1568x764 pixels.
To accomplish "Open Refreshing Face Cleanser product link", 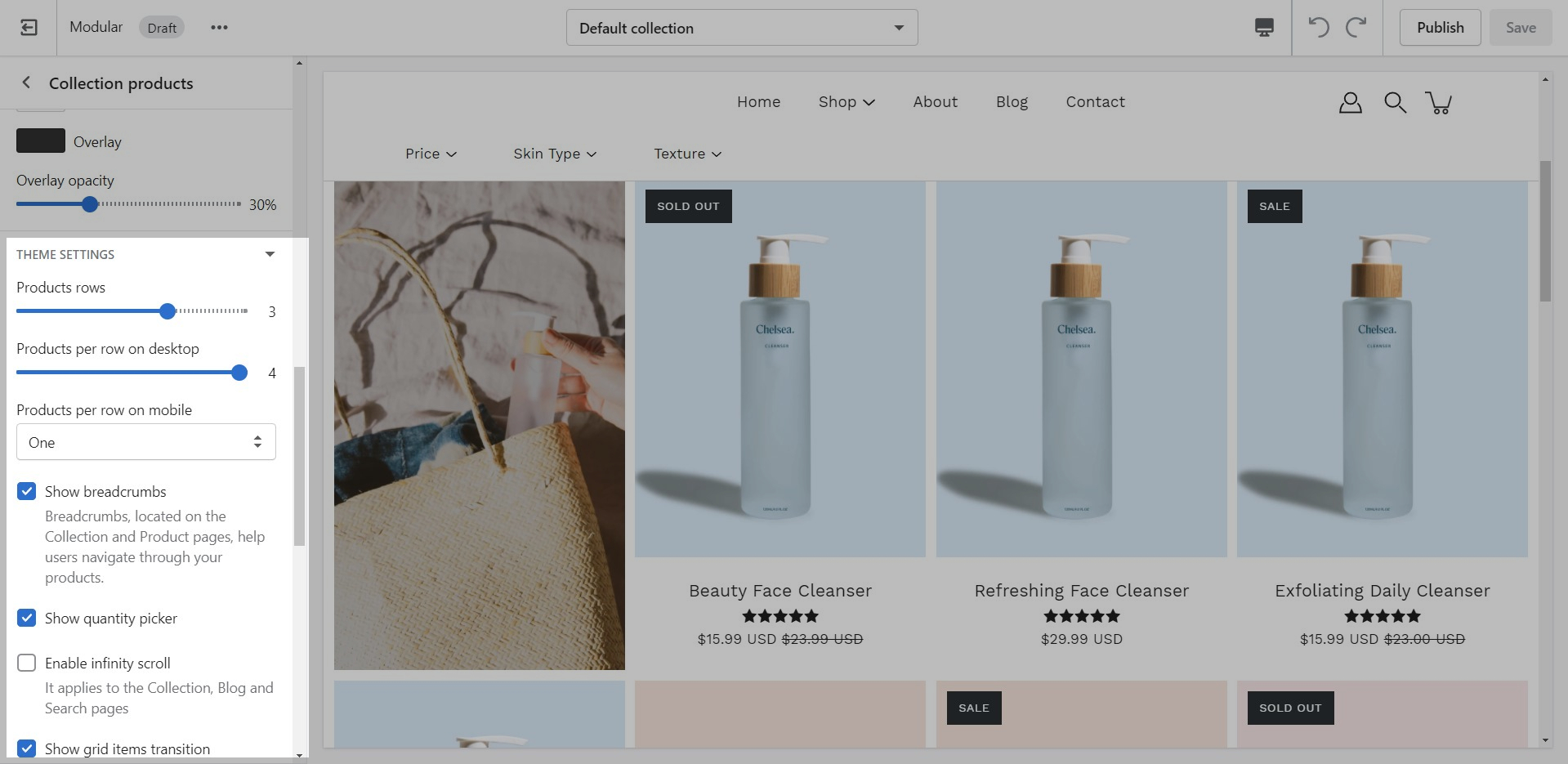I will (1081, 591).
